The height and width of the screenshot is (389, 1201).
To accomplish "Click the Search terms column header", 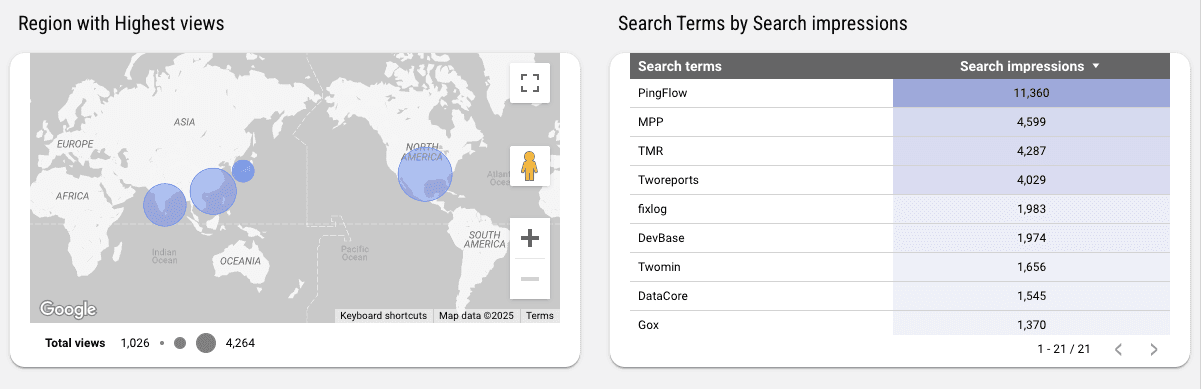I will point(680,66).
